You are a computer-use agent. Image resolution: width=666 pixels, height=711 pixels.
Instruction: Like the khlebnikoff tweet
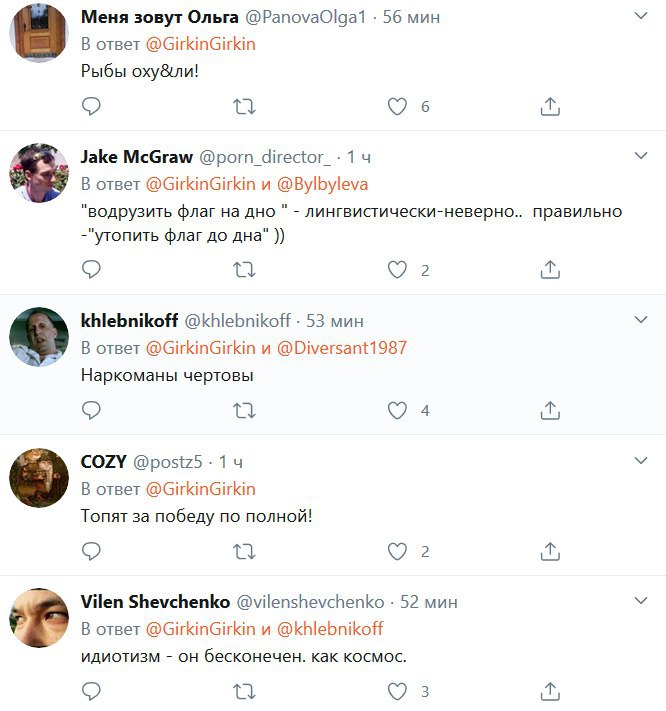398,410
